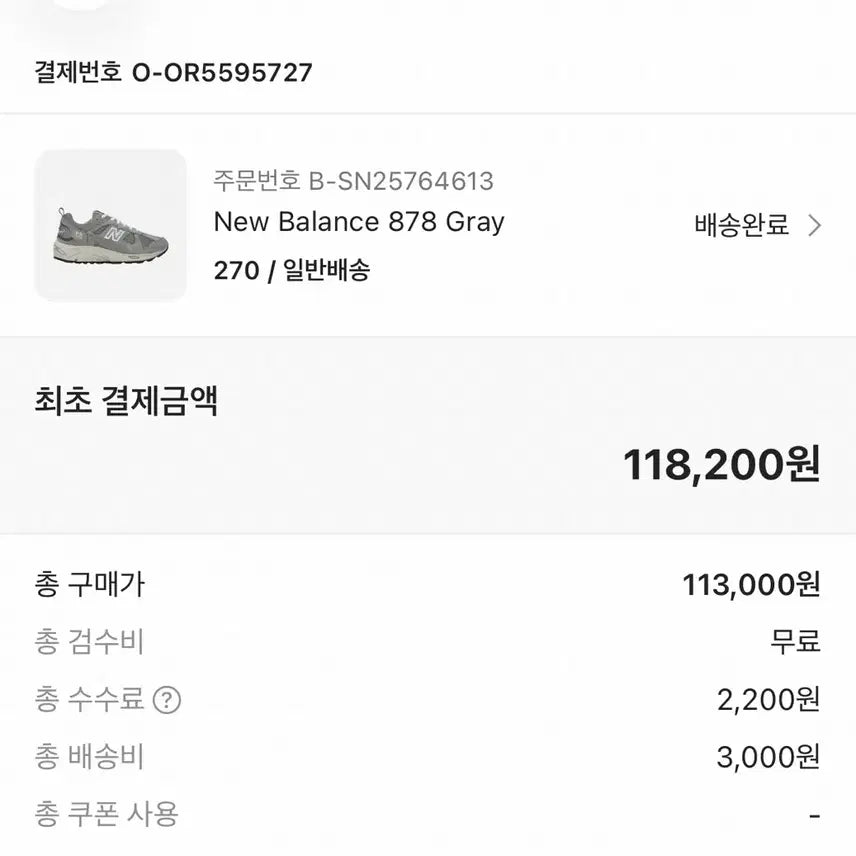Click the 주문번호 B-SN25764613 order number
Viewport: 856px width, 856px height.
(353, 181)
